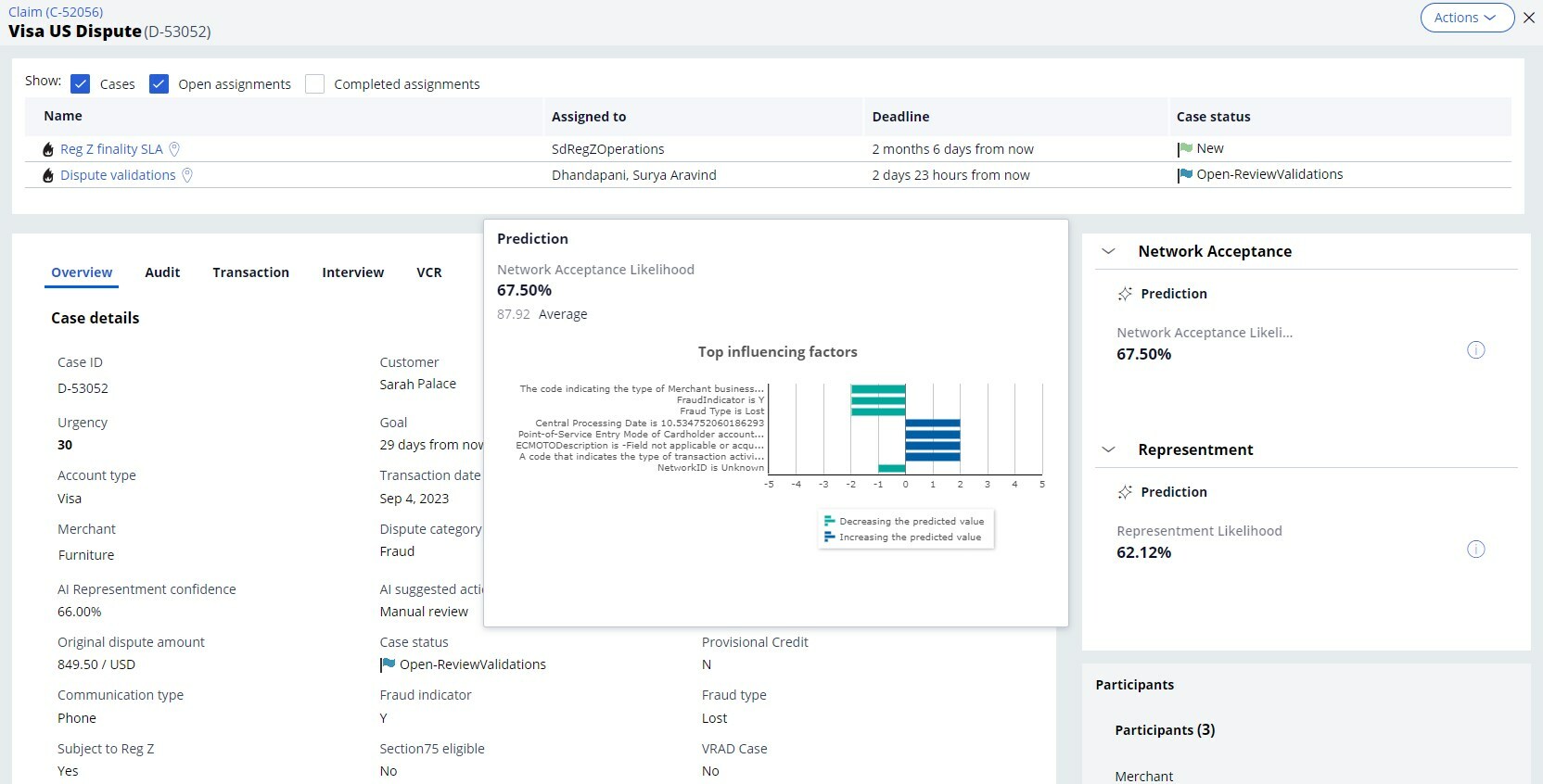
Task: Enable the Completed assignments checkbox
Action: pos(315,84)
